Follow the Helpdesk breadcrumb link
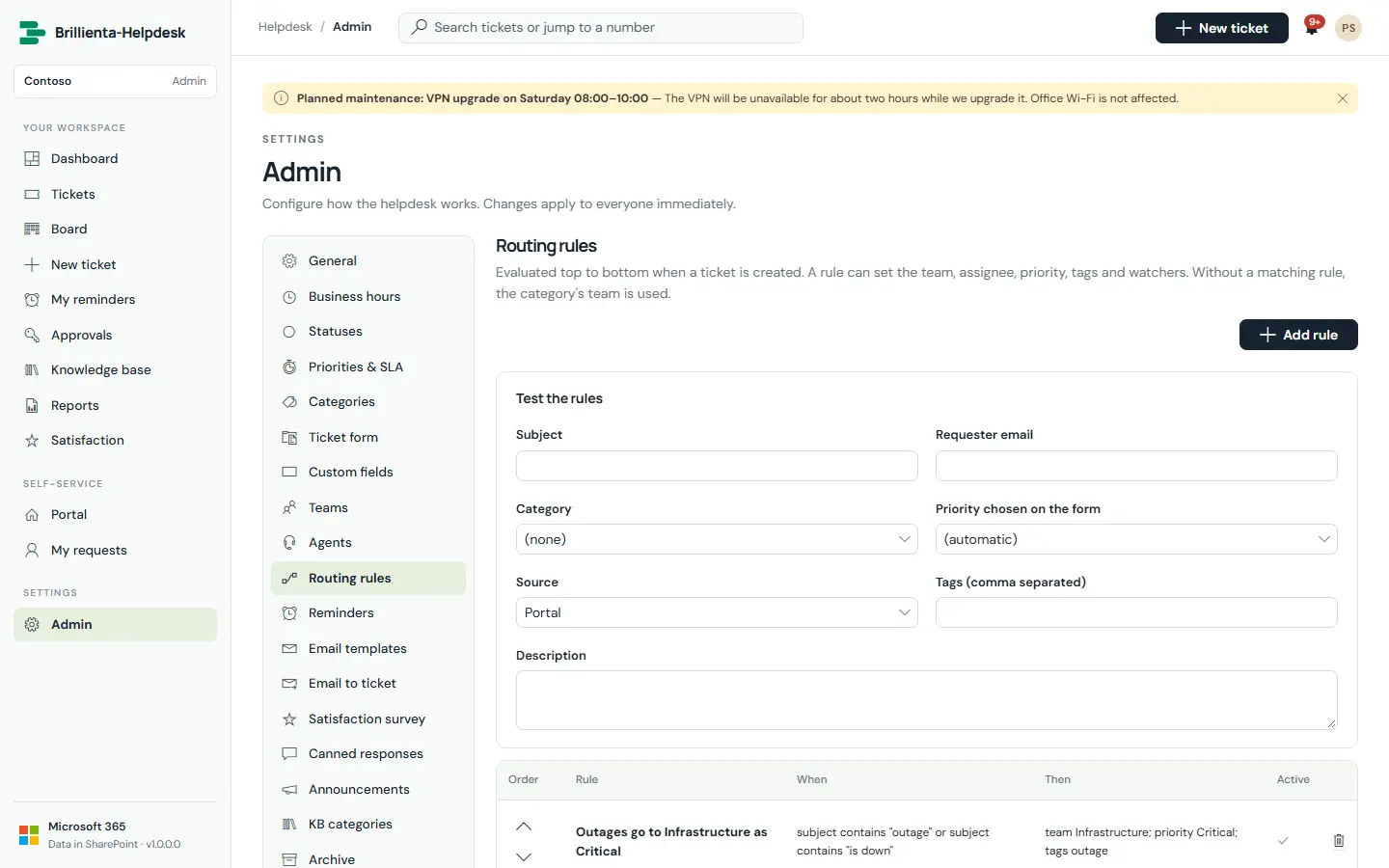The width and height of the screenshot is (1389, 868). [x=285, y=27]
